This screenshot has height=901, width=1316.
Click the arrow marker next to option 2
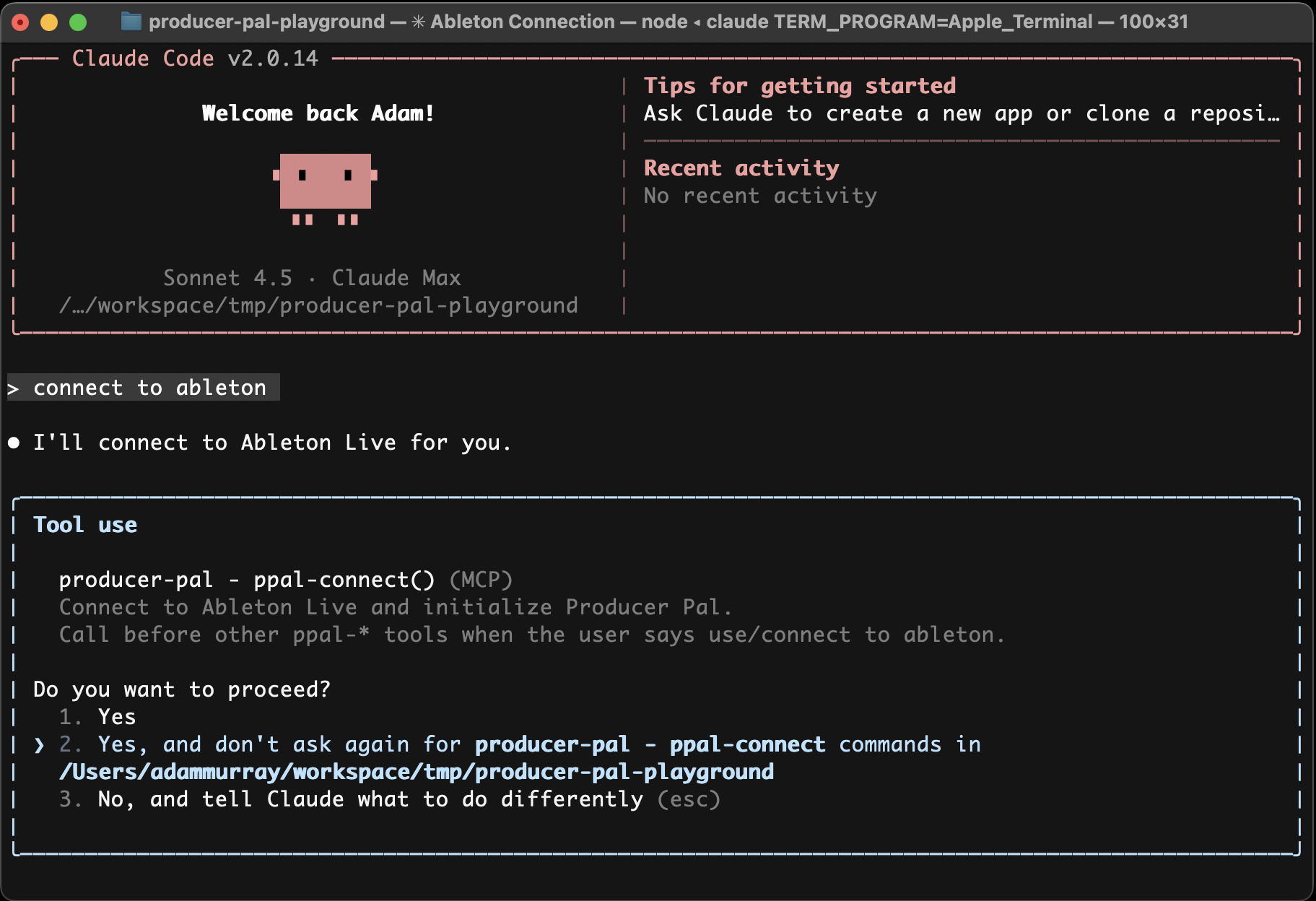pyautogui.click(x=38, y=744)
